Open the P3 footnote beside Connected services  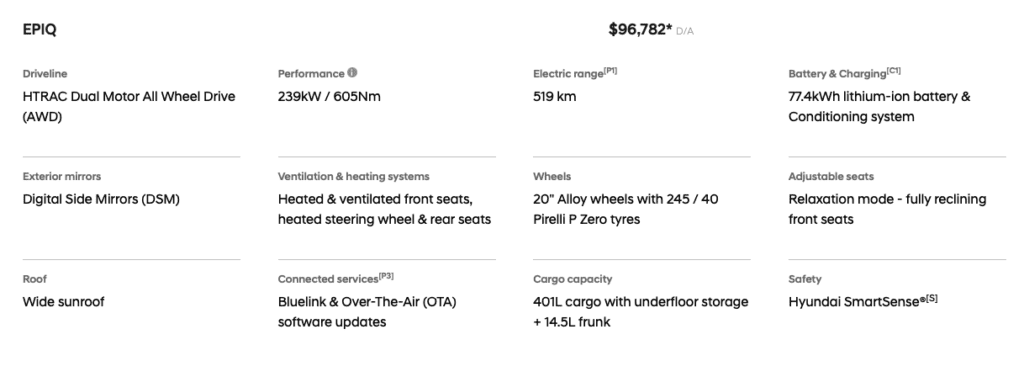coord(386,276)
